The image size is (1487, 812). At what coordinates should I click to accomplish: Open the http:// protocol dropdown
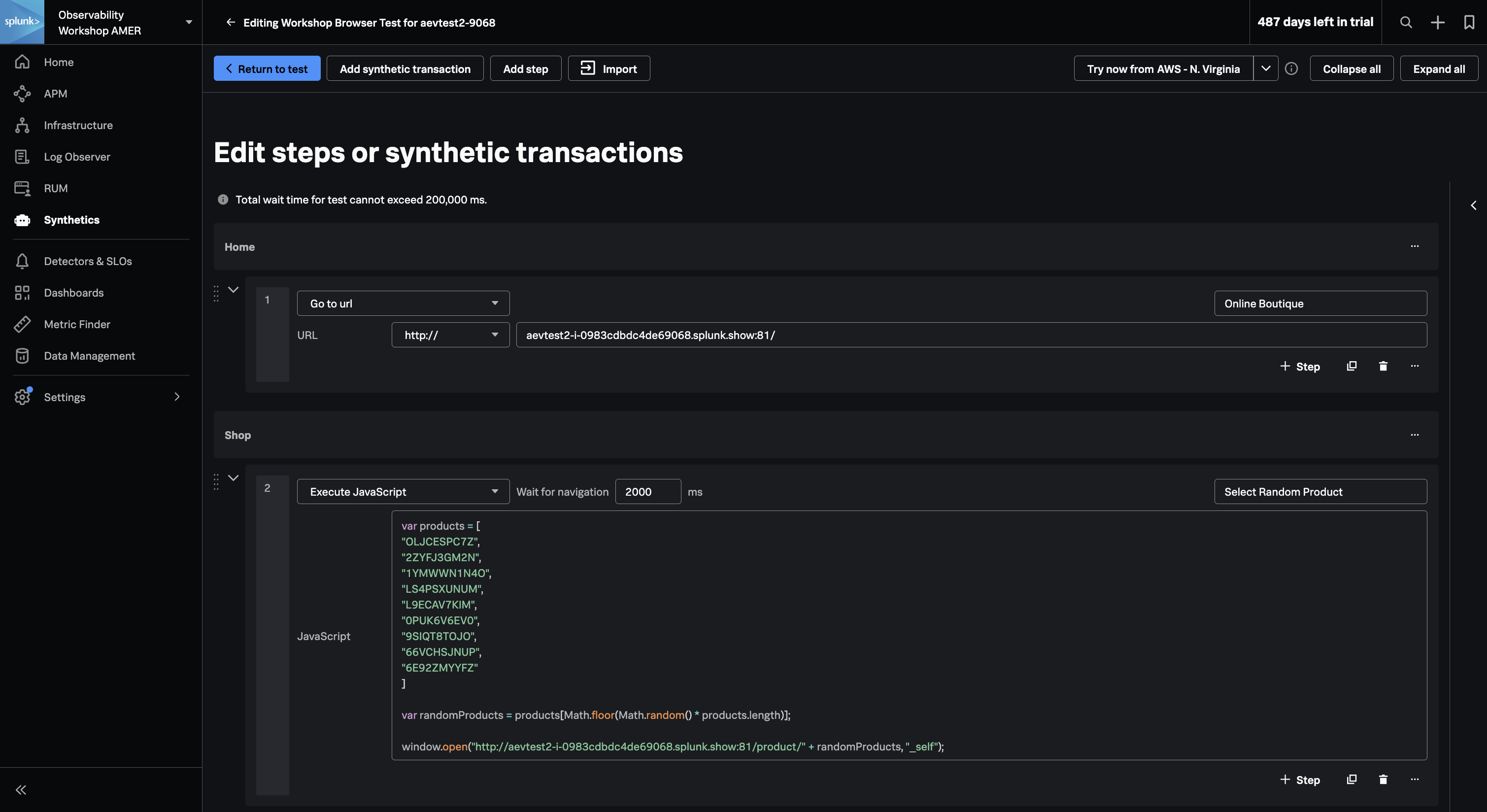point(450,335)
